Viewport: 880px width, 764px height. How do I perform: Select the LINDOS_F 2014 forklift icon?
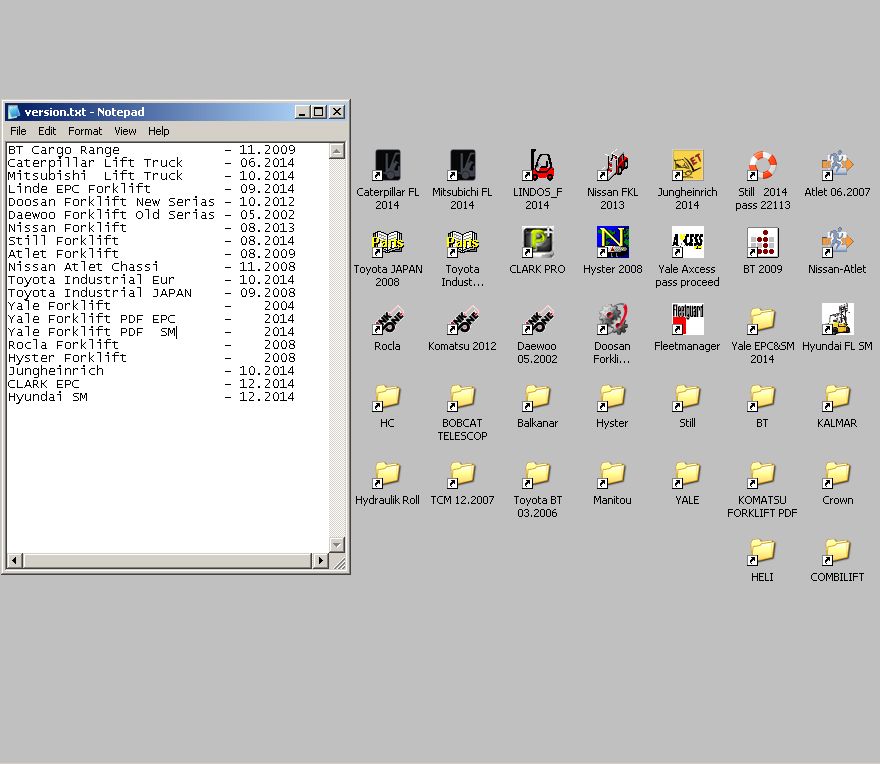tap(537, 166)
